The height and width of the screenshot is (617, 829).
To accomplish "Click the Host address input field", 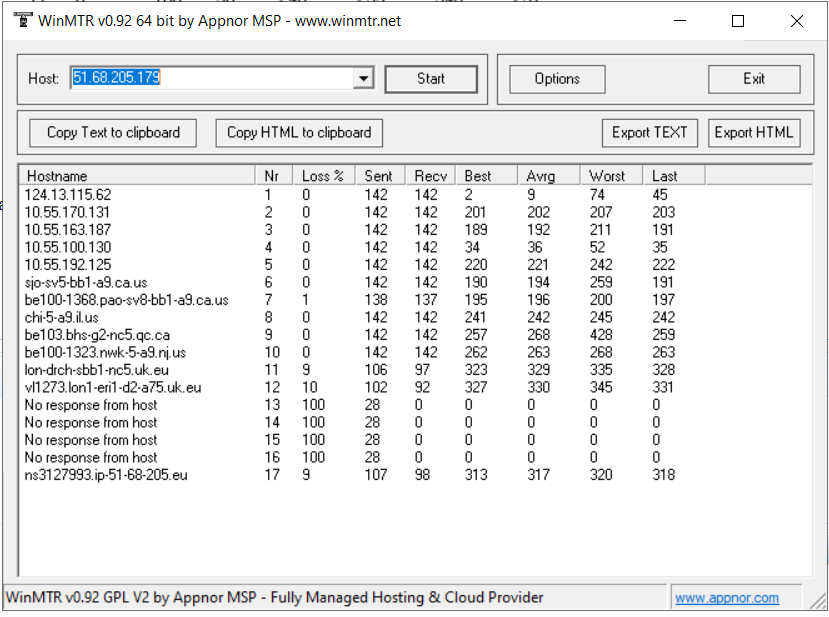I will click(210, 78).
